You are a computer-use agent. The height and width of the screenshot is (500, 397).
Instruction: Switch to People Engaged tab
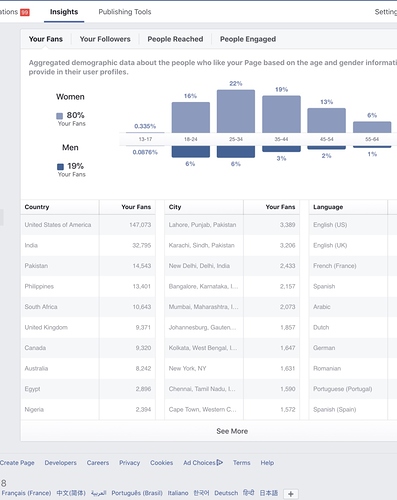pyautogui.click(x=248, y=39)
